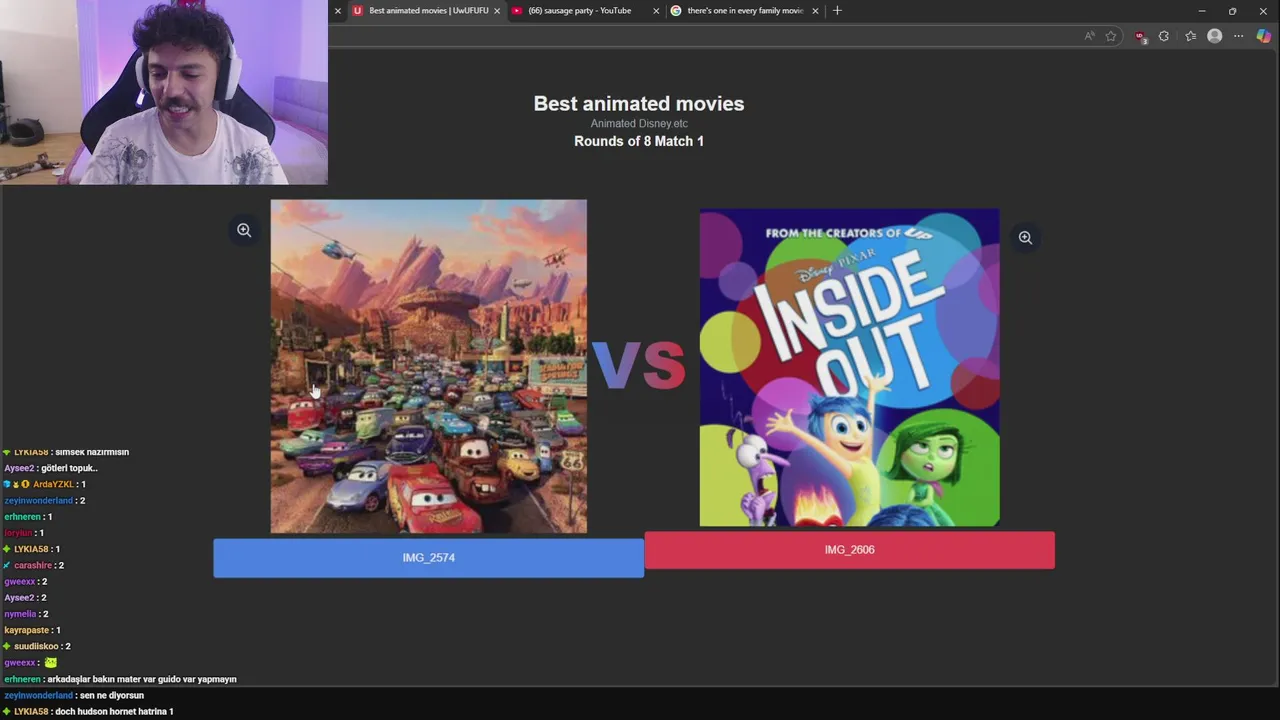1280x720 pixels.
Task: Click chat username suudiiskoo
Action: pyautogui.click(x=36, y=646)
